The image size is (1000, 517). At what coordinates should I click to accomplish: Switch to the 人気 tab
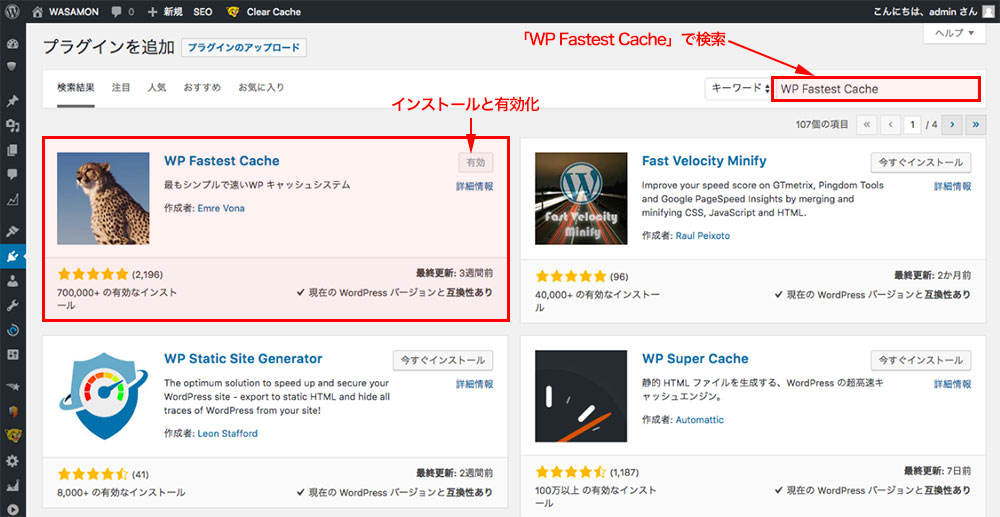[x=157, y=87]
